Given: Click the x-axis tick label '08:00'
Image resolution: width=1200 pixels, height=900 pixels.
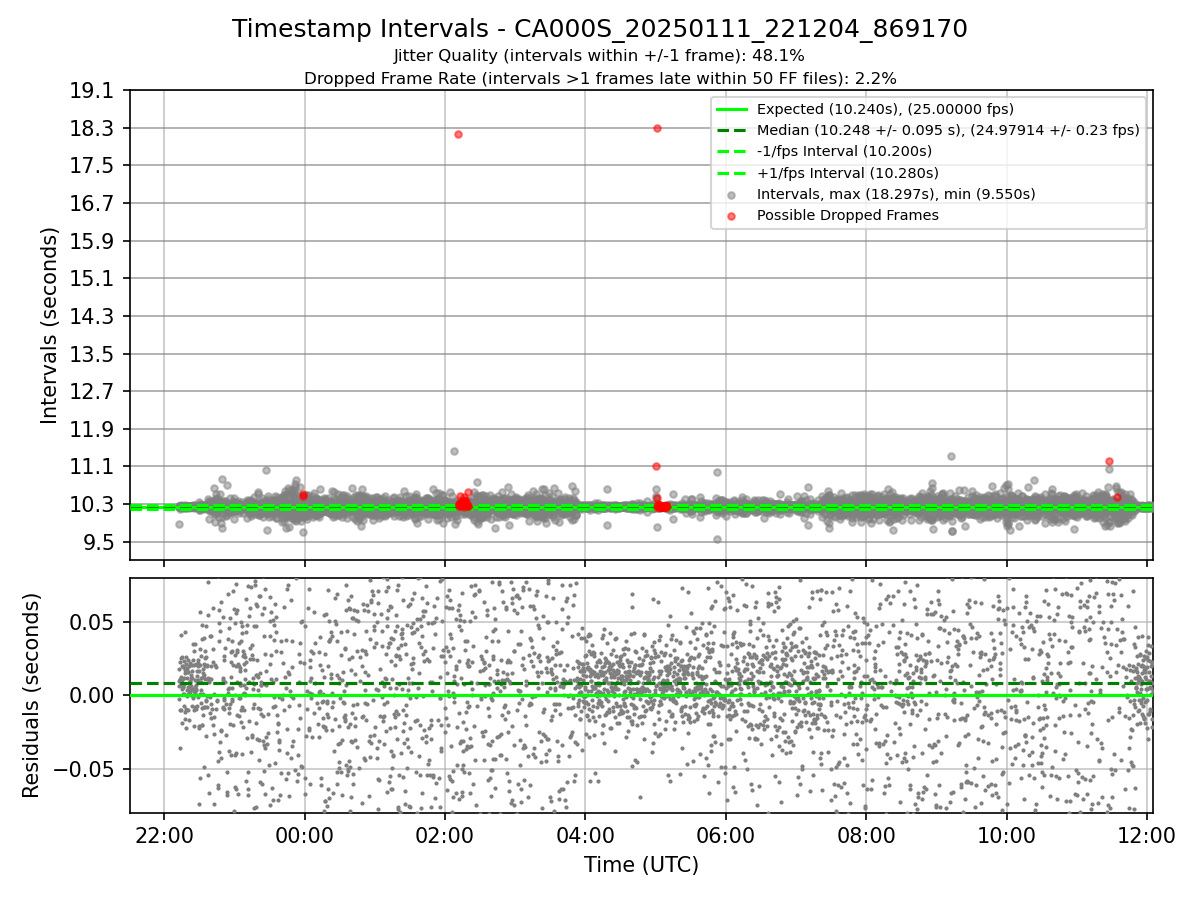Looking at the screenshot, I should [x=866, y=835].
